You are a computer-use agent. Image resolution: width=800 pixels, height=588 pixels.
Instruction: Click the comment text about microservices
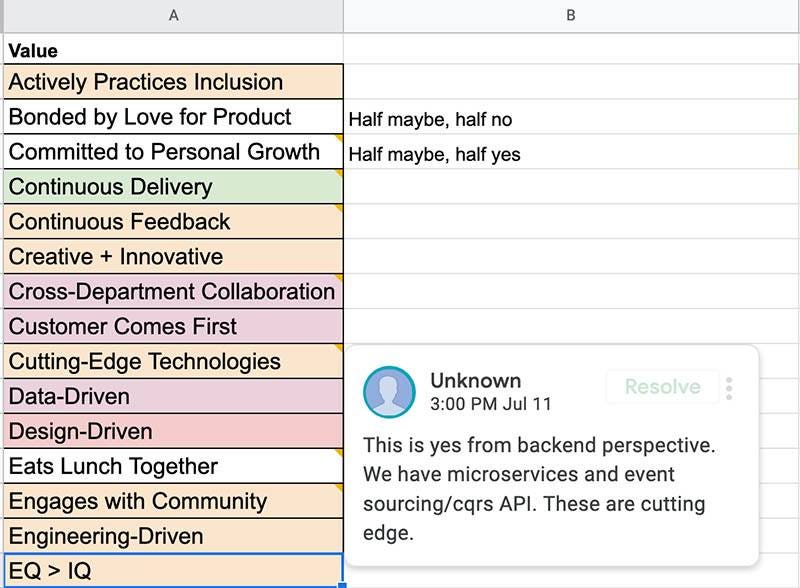(539, 489)
